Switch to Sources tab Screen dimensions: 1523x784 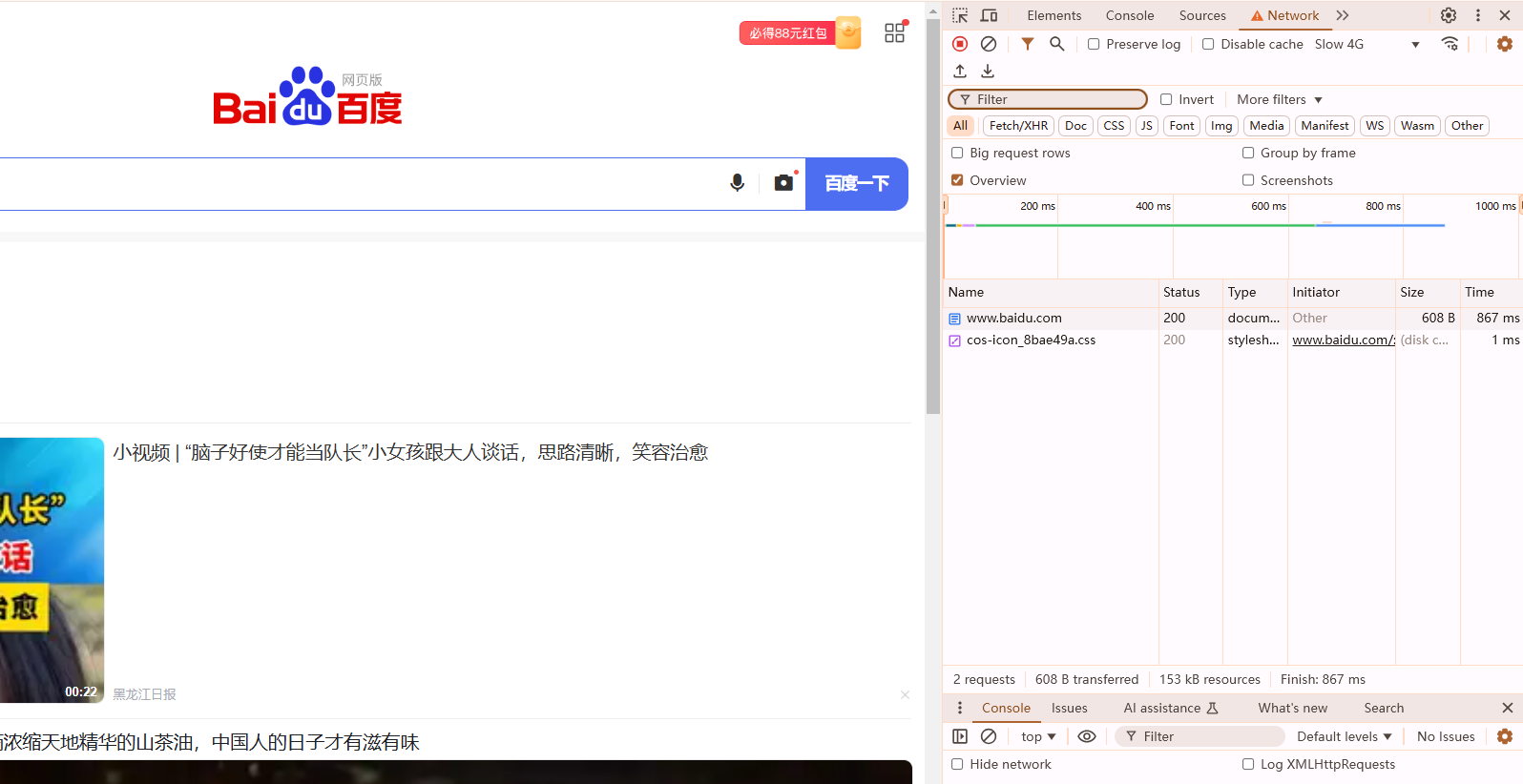click(1202, 15)
